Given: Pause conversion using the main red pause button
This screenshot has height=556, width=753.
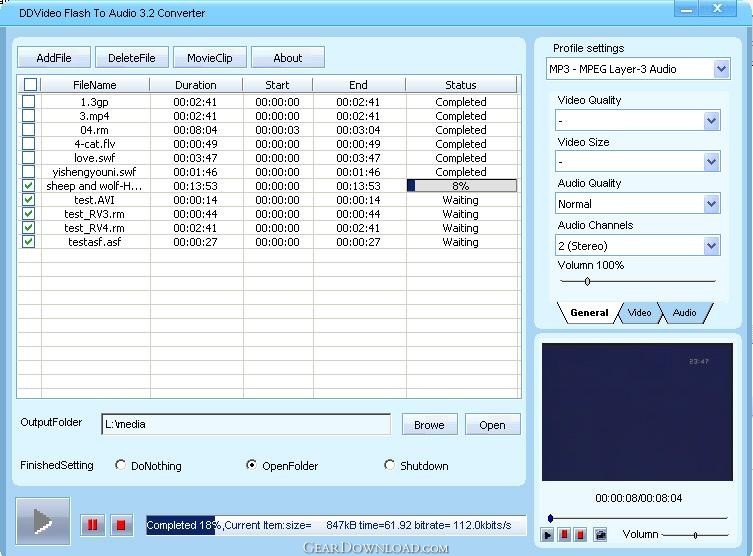Looking at the screenshot, I should (x=92, y=525).
